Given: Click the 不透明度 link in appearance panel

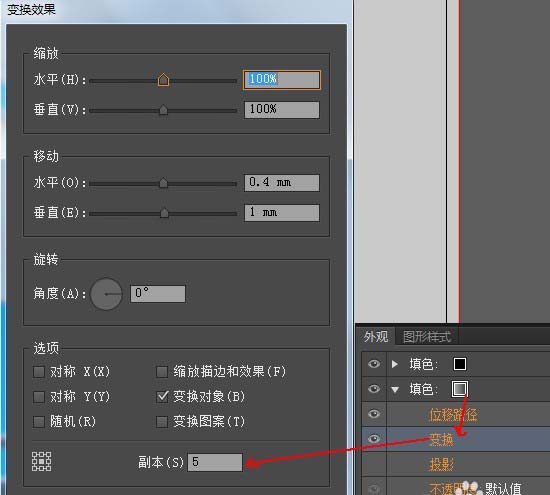Looking at the screenshot, I should [452, 488].
